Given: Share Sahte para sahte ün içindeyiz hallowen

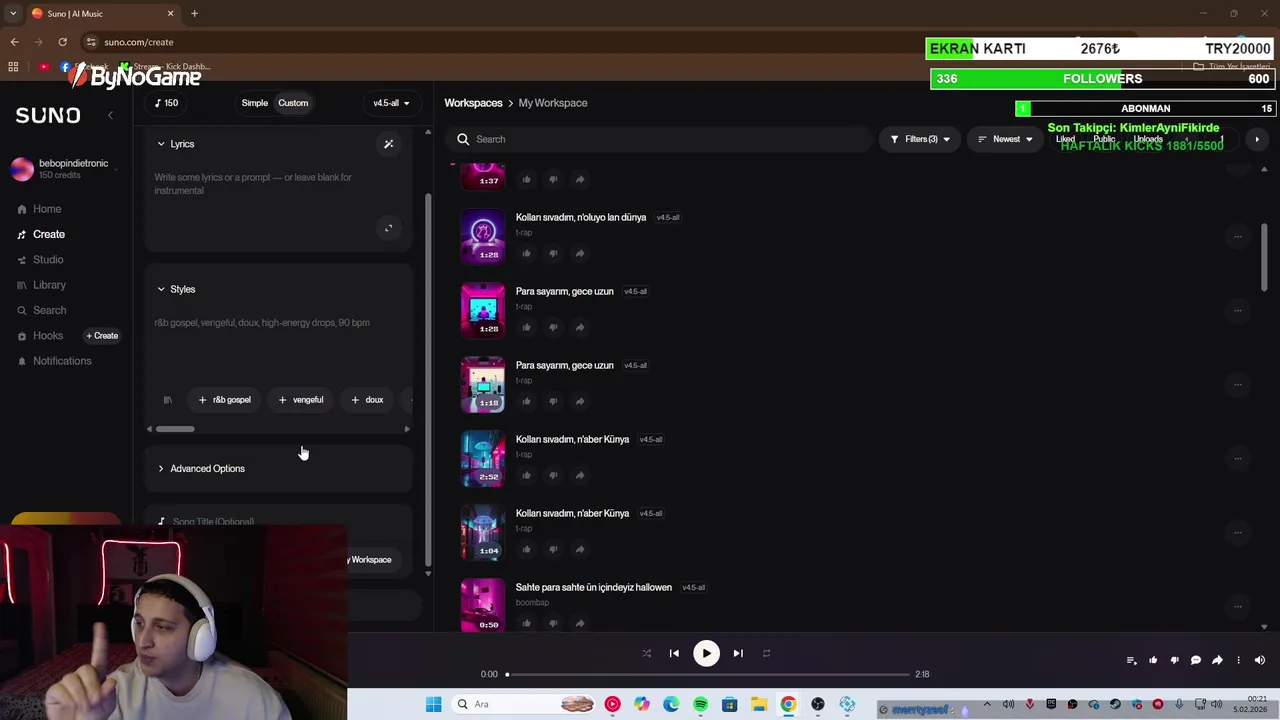Looking at the screenshot, I should click(580, 623).
